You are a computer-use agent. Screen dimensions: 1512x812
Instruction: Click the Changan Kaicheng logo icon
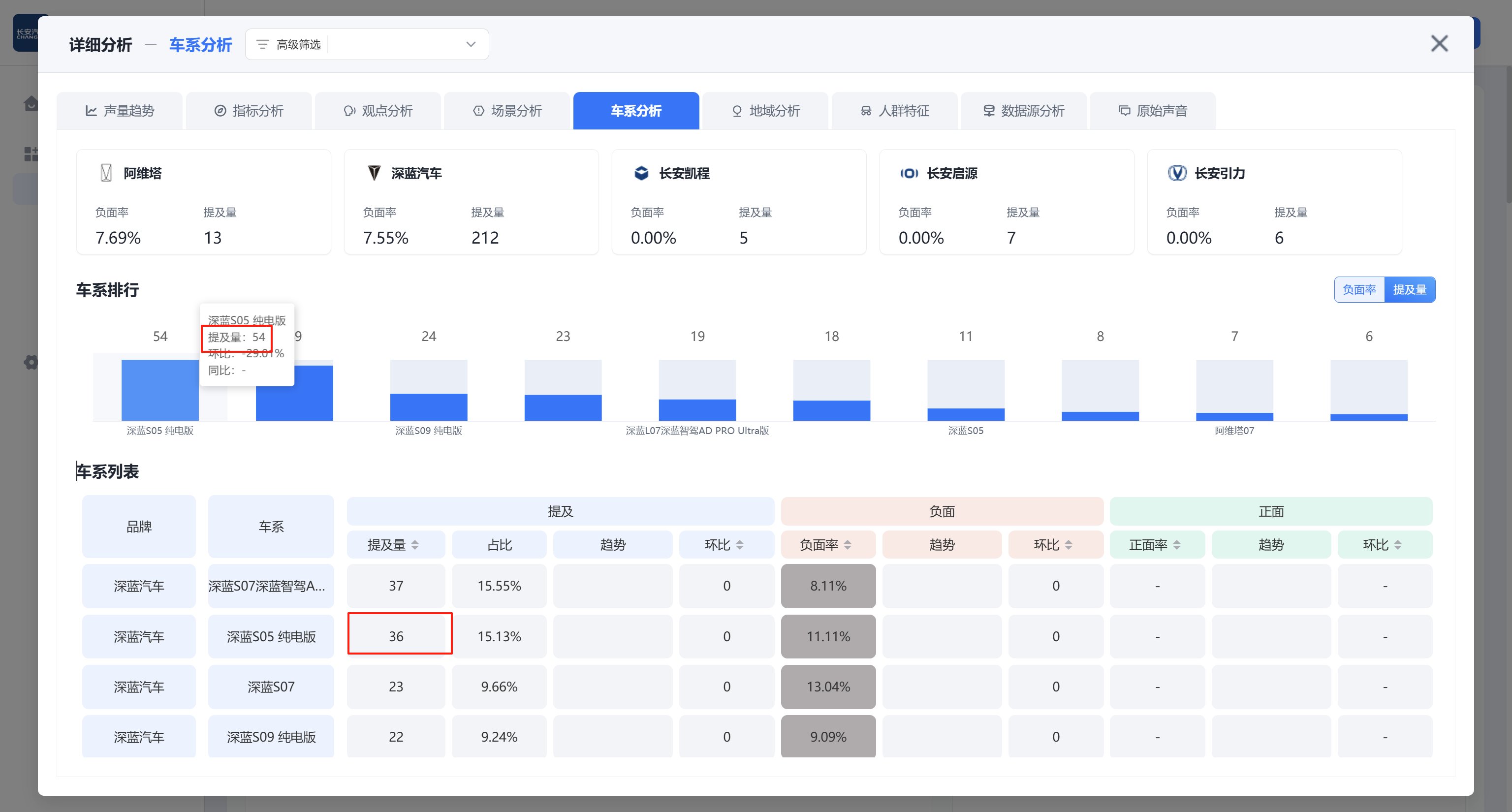pyautogui.click(x=641, y=173)
